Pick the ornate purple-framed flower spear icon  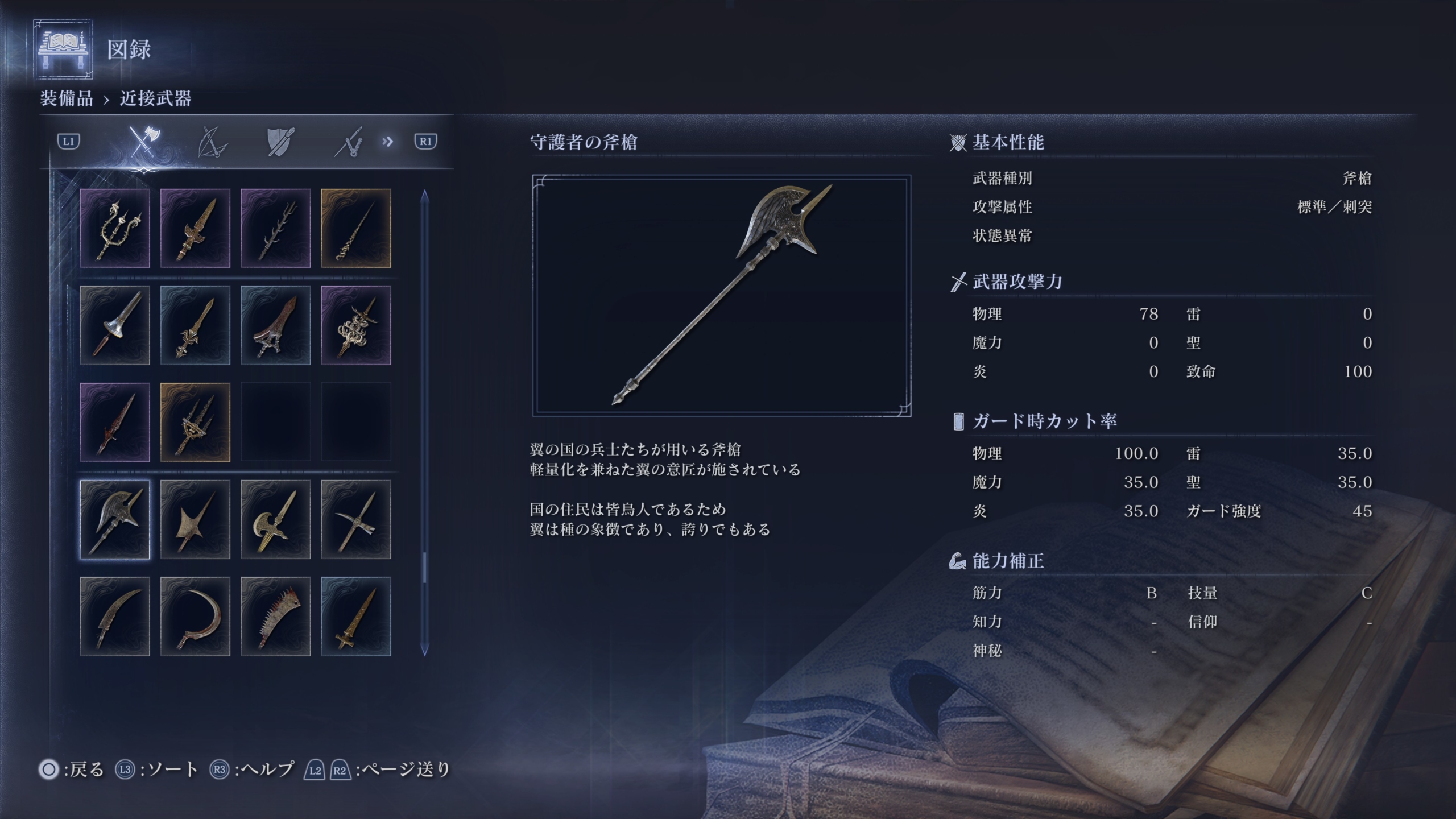(356, 325)
